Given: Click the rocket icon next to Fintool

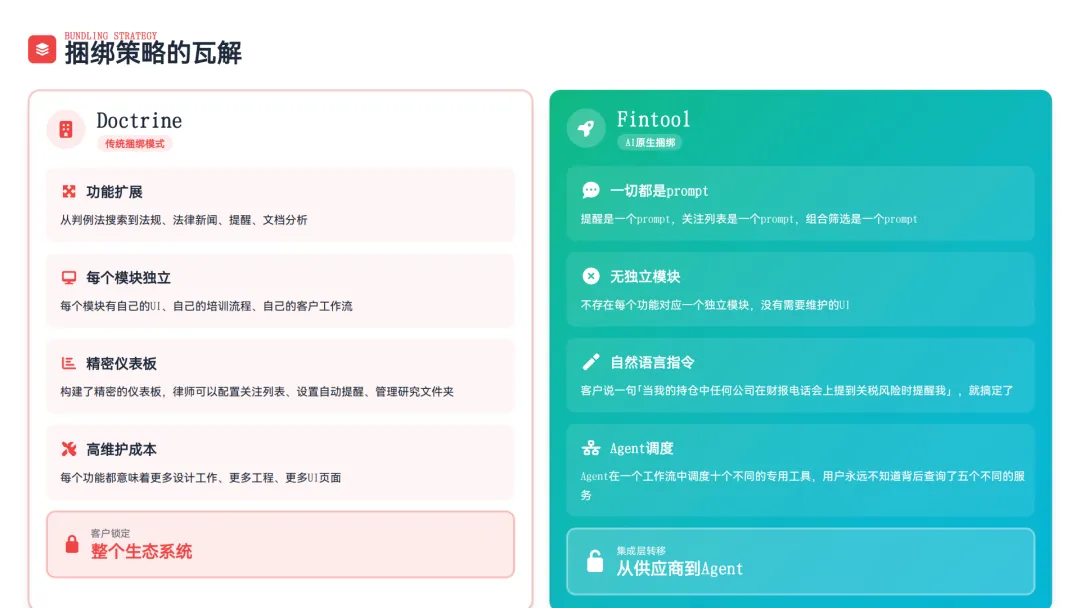Looking at the screenshot, I should pyautogui.click(x=586, y=128).
